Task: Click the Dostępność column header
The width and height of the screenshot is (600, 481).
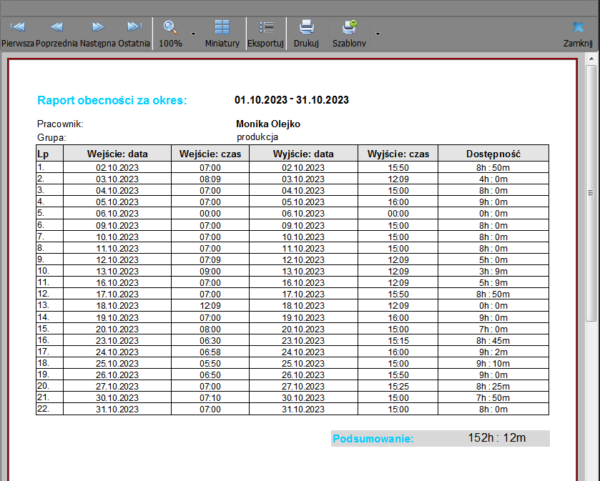Action: (x=493, y=154)
